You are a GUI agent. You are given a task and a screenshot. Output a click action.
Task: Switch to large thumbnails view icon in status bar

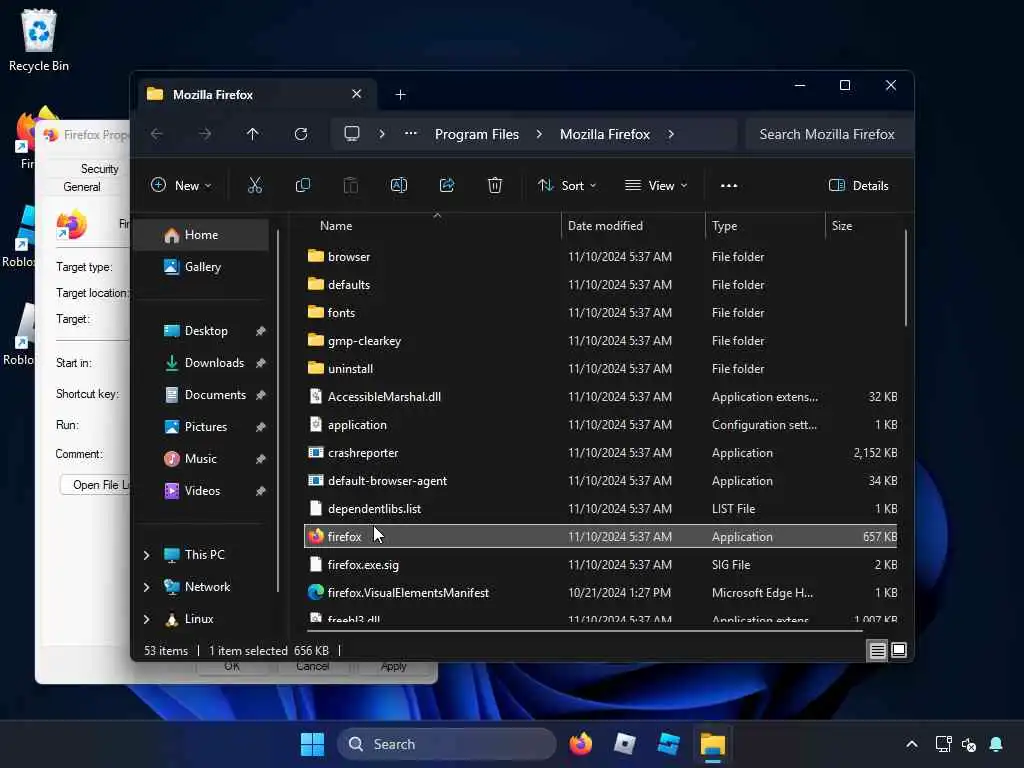(899, 650)
